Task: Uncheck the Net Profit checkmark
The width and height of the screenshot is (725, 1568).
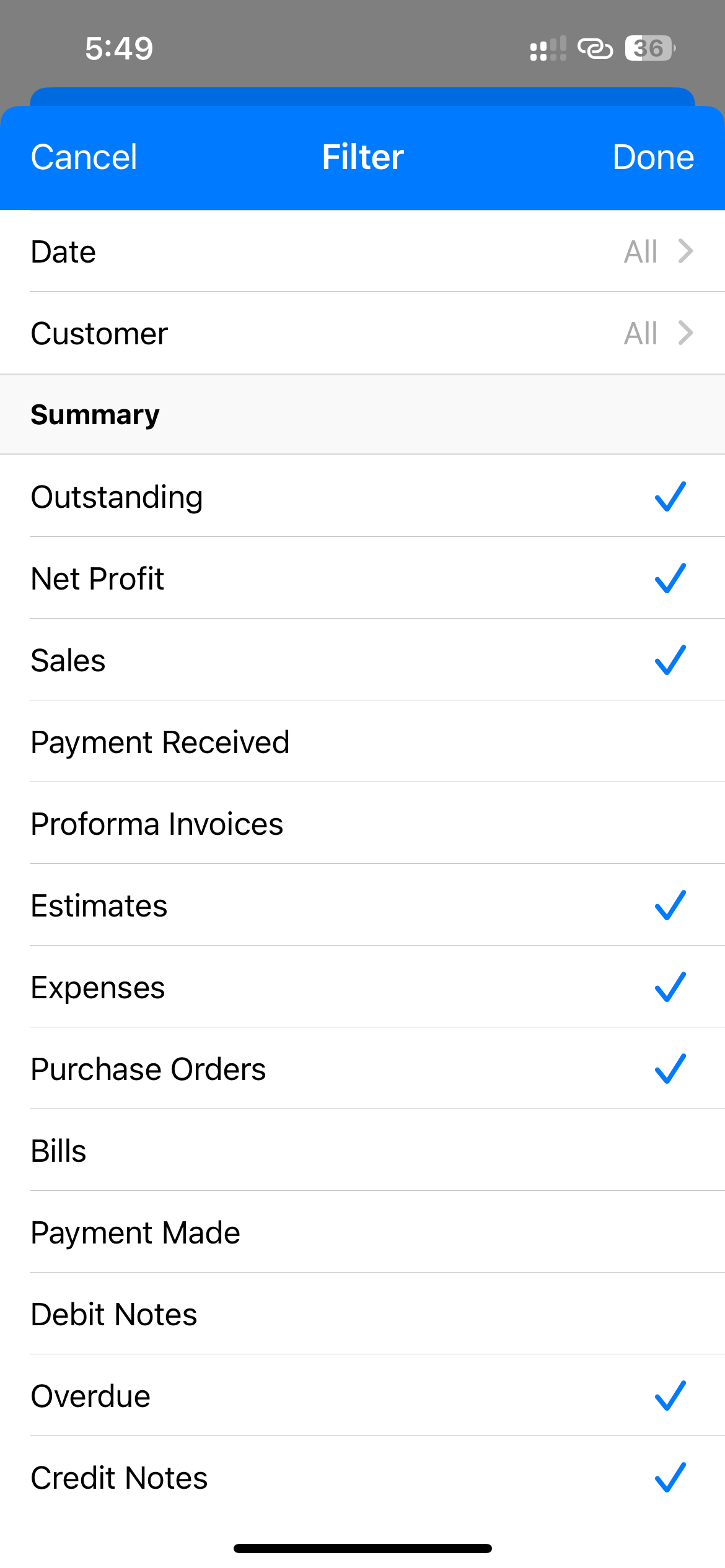Action: tap(670, 578)
